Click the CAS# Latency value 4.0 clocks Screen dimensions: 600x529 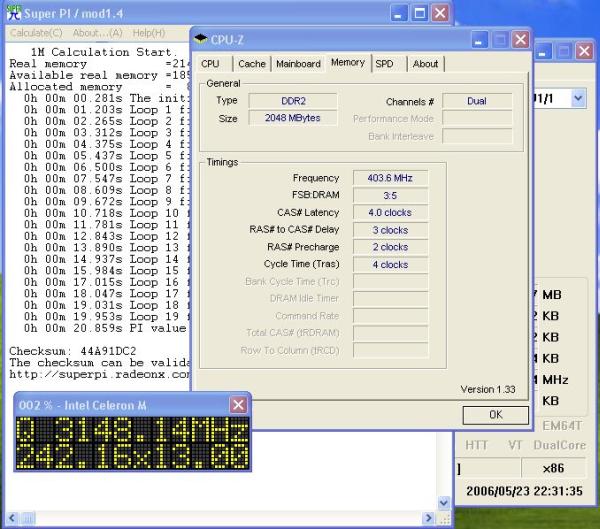[390, 212]
